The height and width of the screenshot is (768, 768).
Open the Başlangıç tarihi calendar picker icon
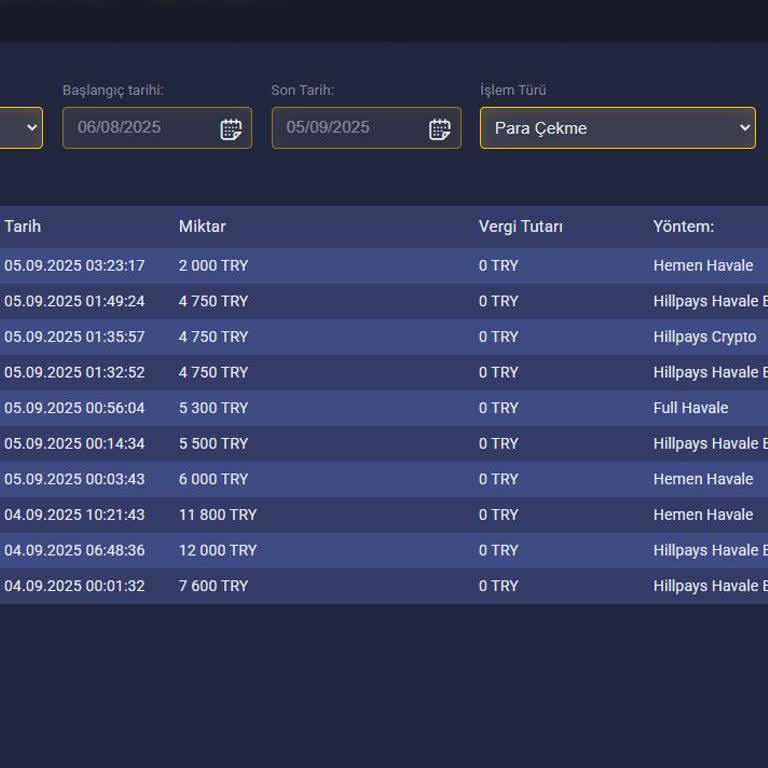(231, 128)
